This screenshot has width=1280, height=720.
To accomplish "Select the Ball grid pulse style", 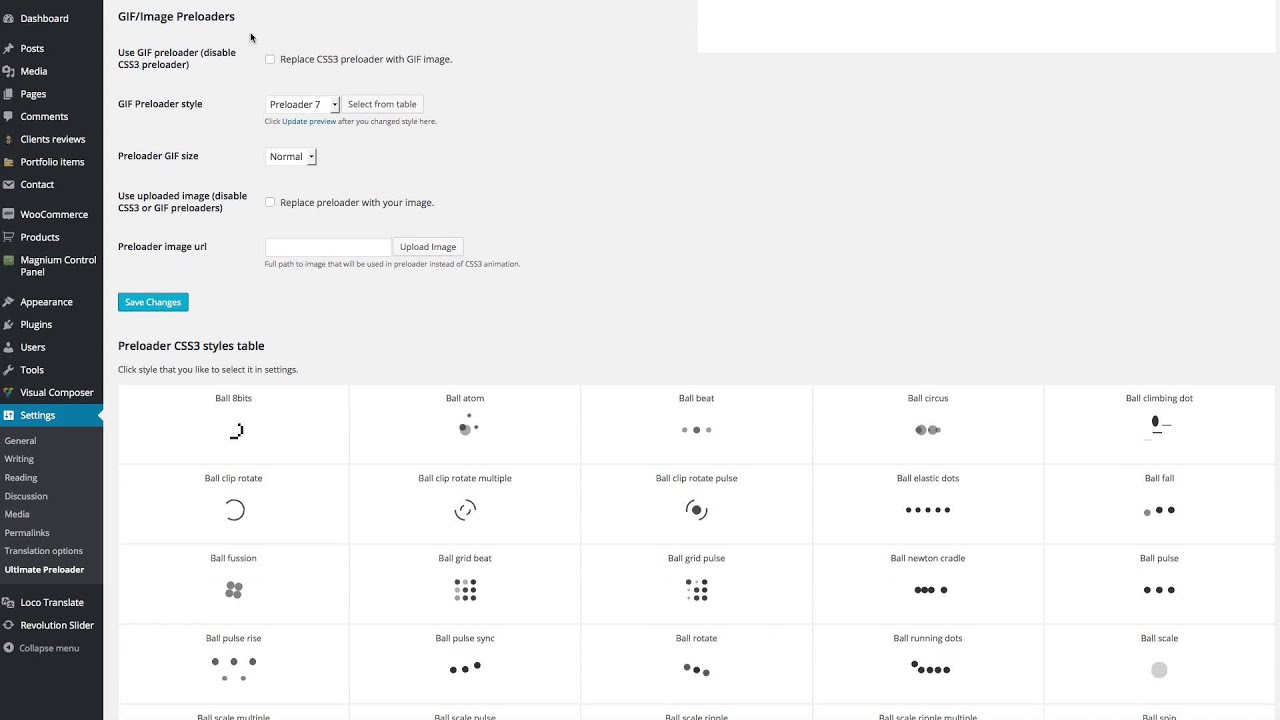I will pyautogui.click(x=696, y=584).
